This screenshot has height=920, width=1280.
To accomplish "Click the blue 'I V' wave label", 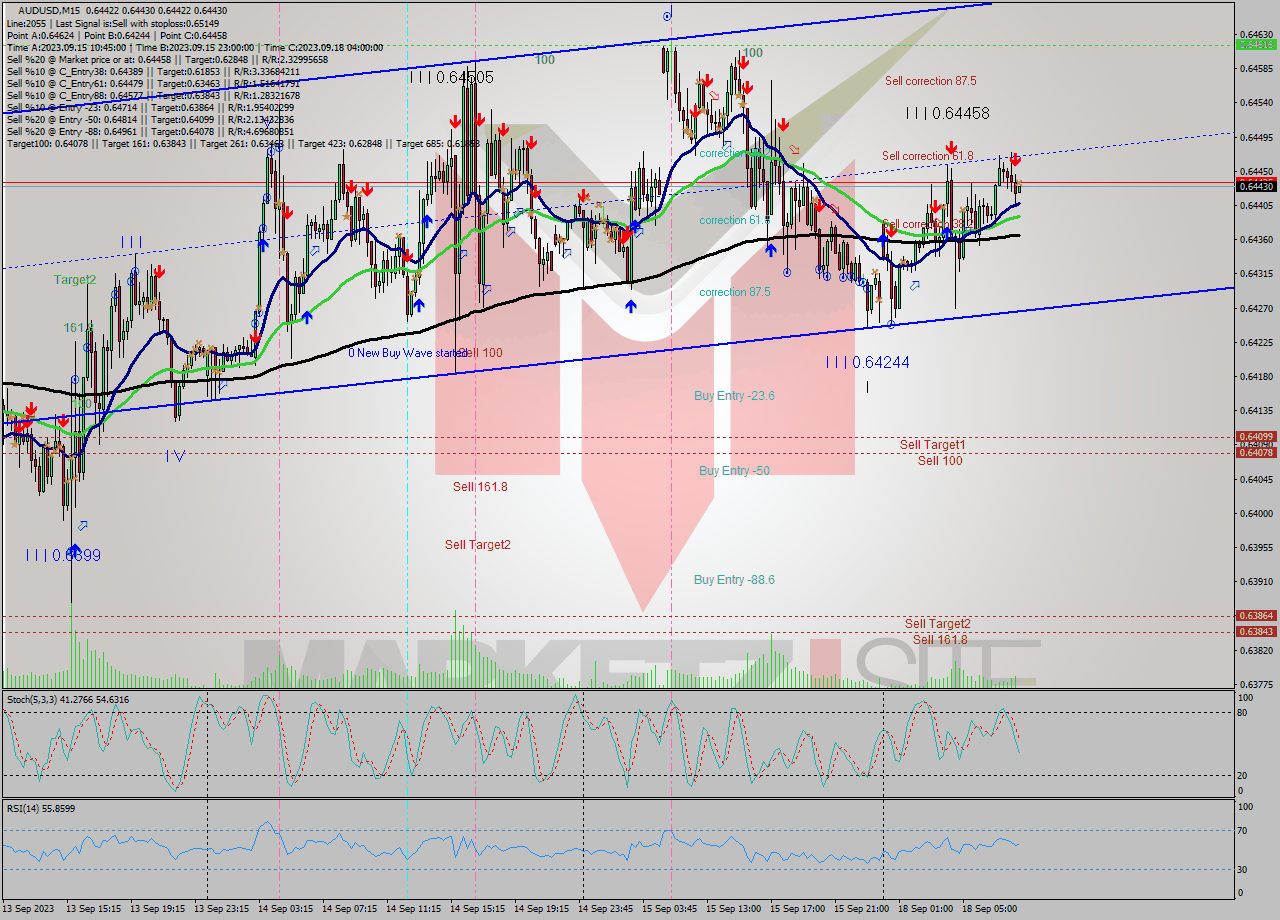I will point(175,455).
